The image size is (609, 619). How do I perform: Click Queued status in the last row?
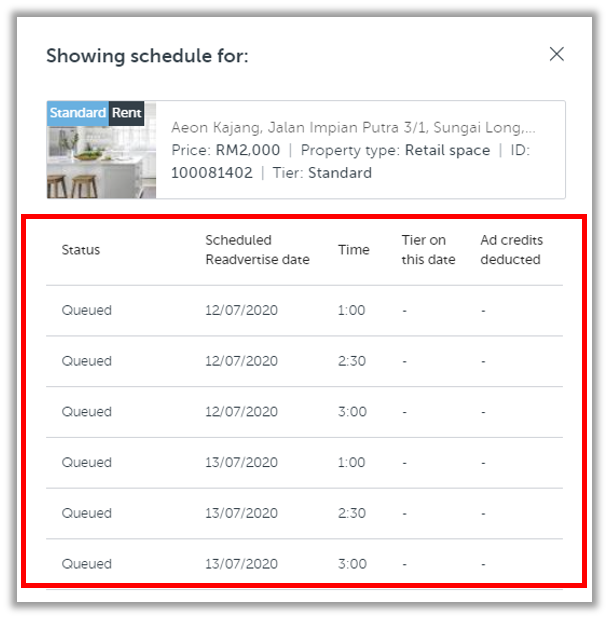point(87,564)
